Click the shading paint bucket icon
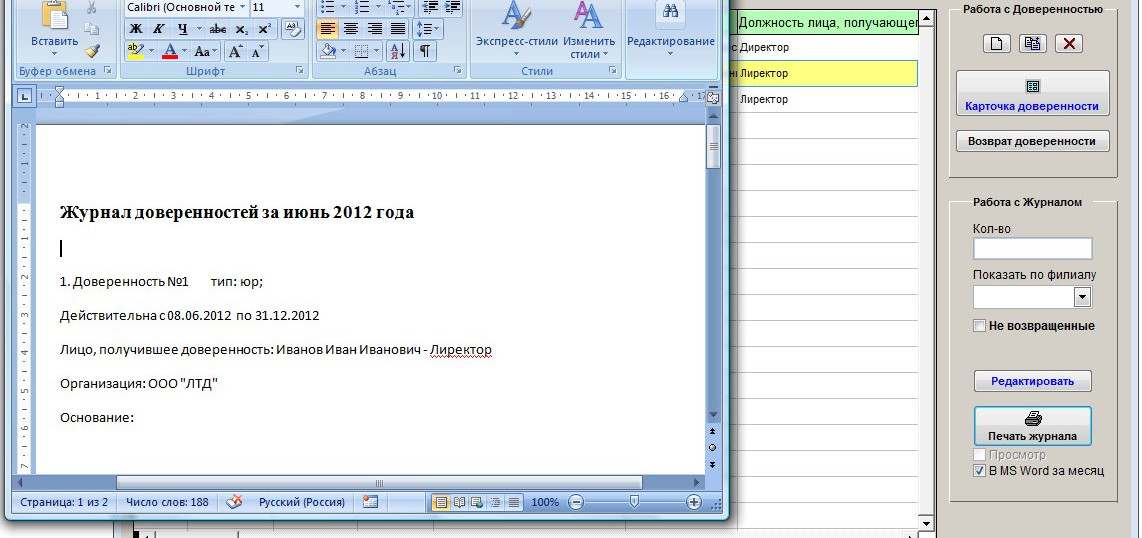The image size is (1142, 538). pyautogui.click(x=328, y=51)
